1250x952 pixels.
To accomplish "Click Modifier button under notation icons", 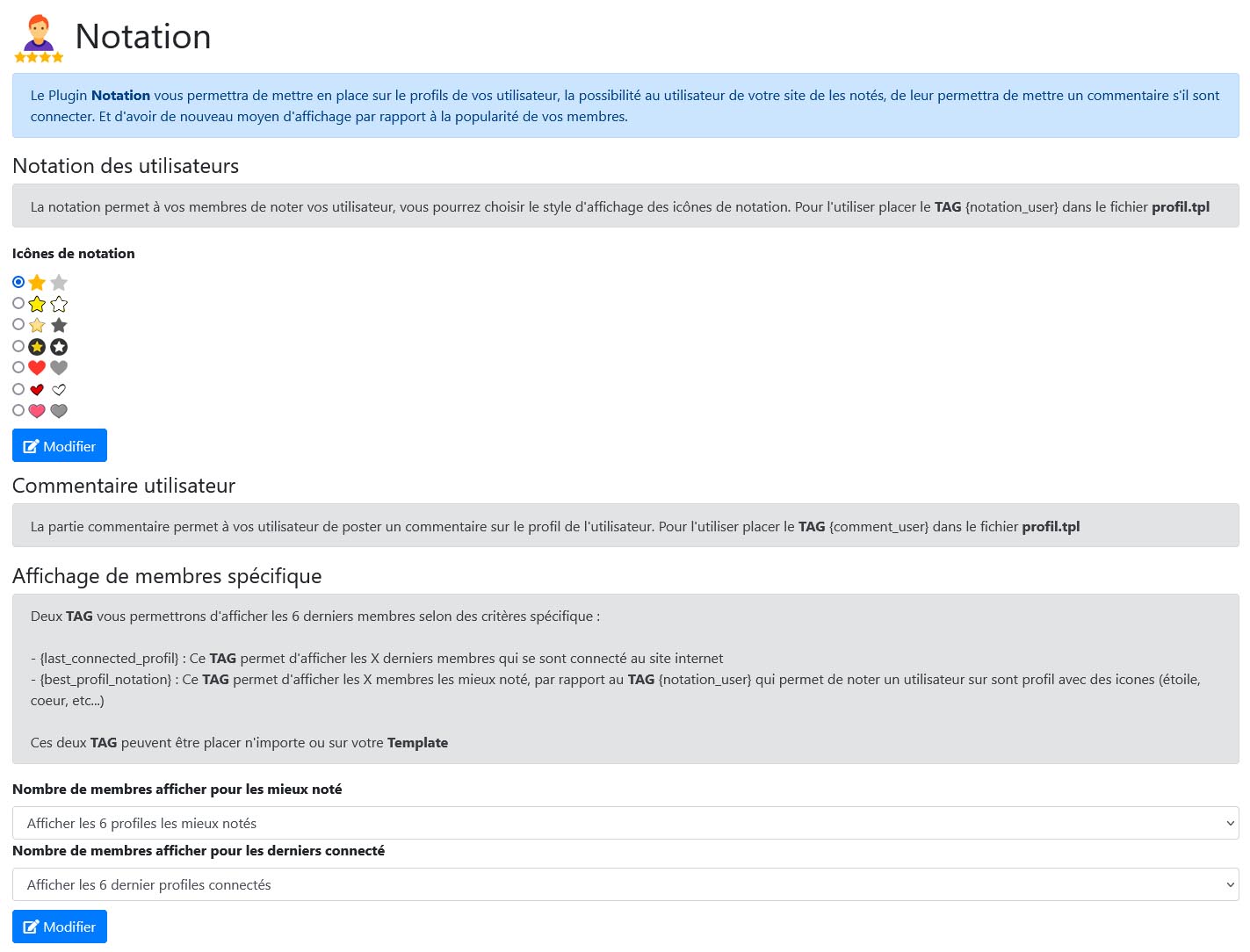I will (60, 445).
